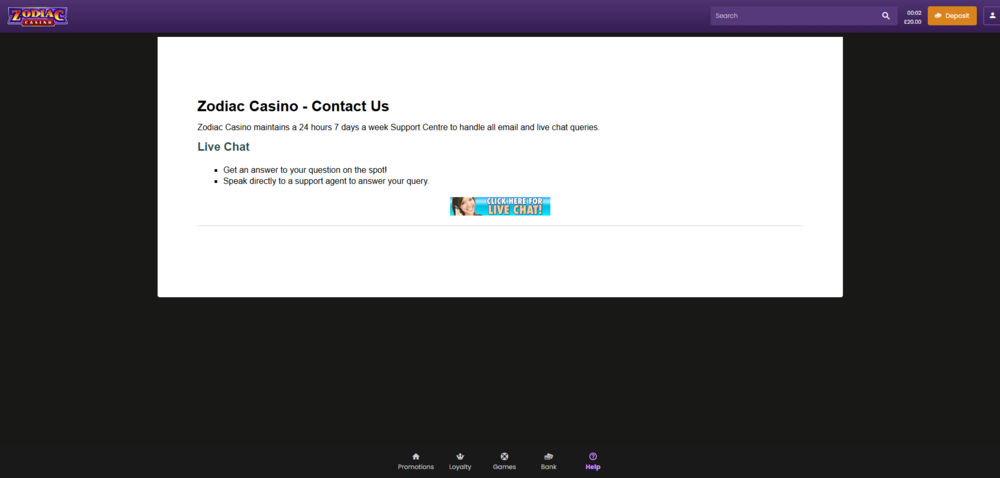The image size is (1000, 478).
Task: Open the Bank tab
Action: coord(548,461)
